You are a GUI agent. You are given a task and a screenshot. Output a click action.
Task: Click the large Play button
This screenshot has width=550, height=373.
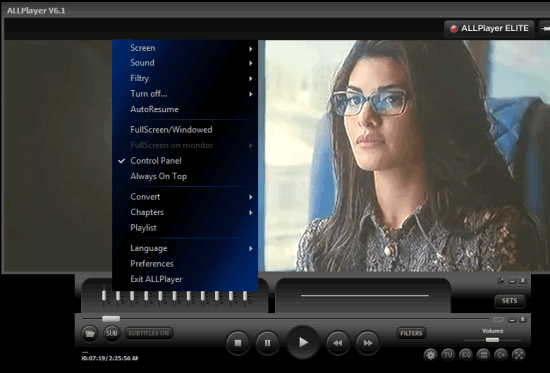[x=303, y=342]
